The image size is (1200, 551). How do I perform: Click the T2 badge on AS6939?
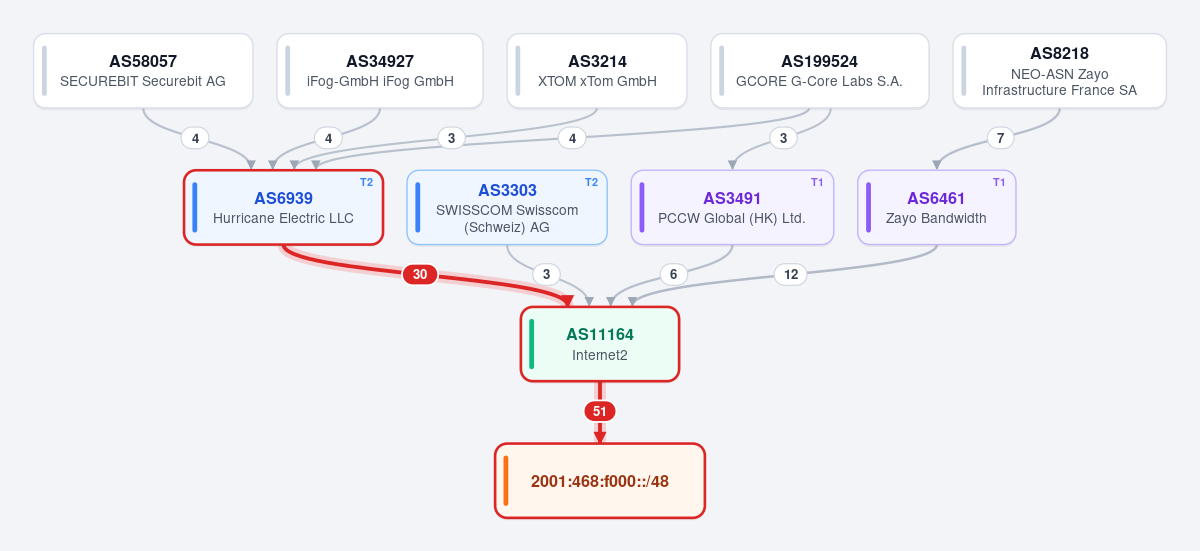[366, 182]
